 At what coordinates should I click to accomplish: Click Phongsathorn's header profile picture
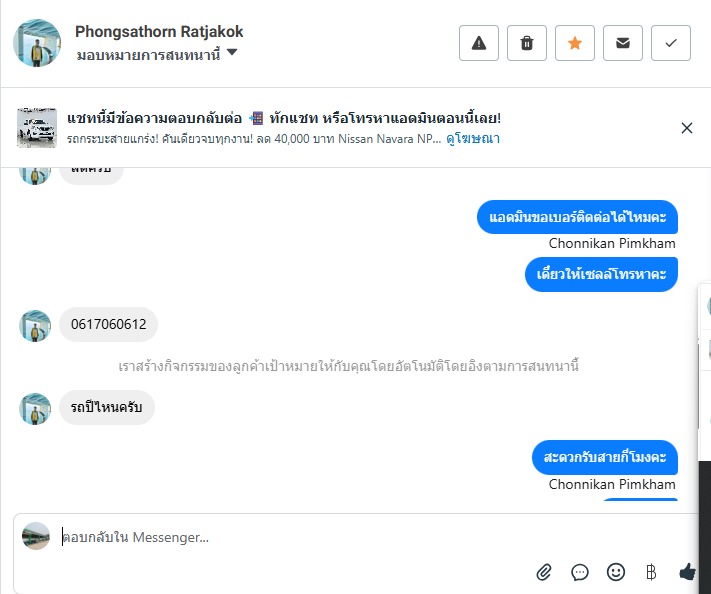[37, 42]
